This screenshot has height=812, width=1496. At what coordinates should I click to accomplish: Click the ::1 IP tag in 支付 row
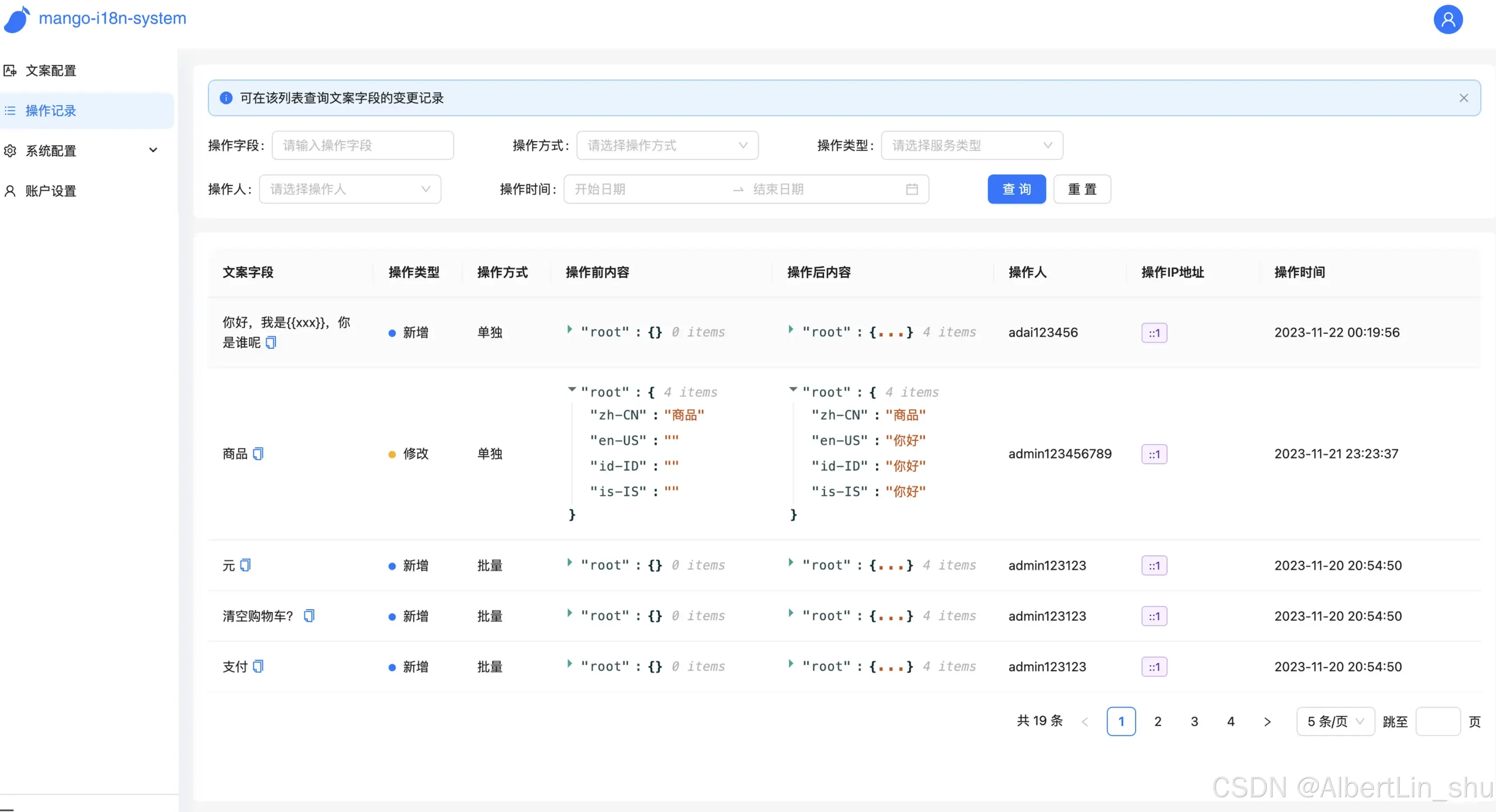point(1154,667)
